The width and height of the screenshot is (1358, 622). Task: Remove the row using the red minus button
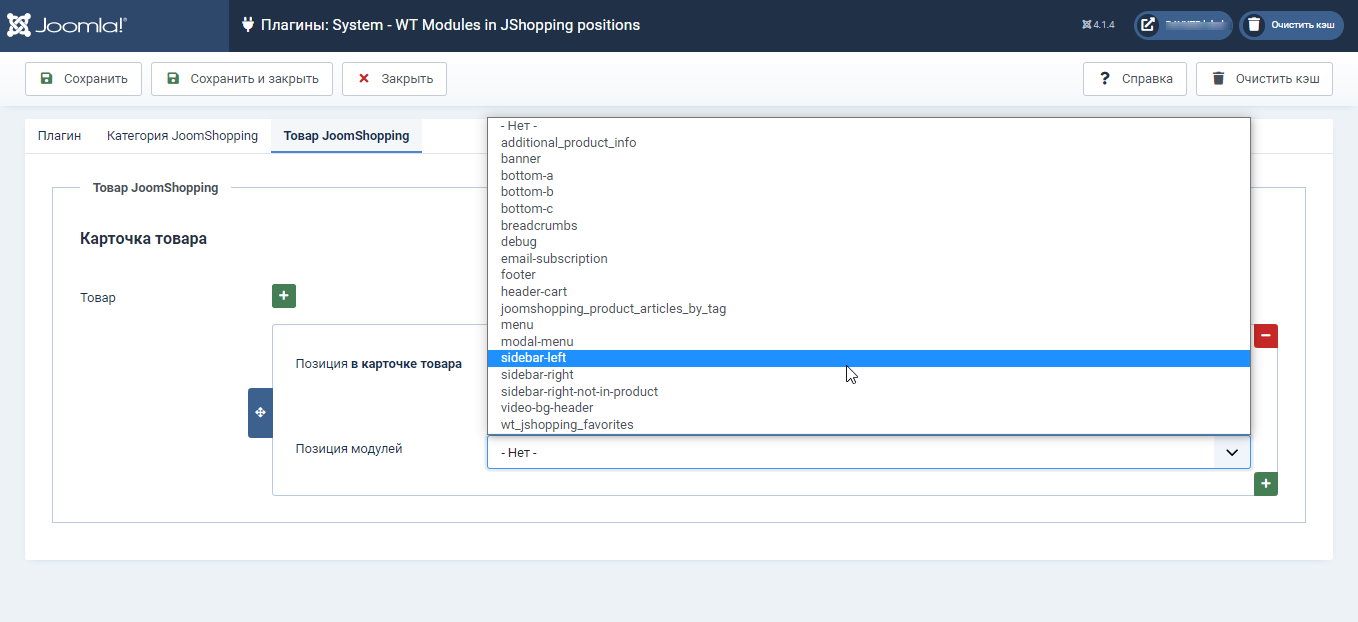(1266, 336)
